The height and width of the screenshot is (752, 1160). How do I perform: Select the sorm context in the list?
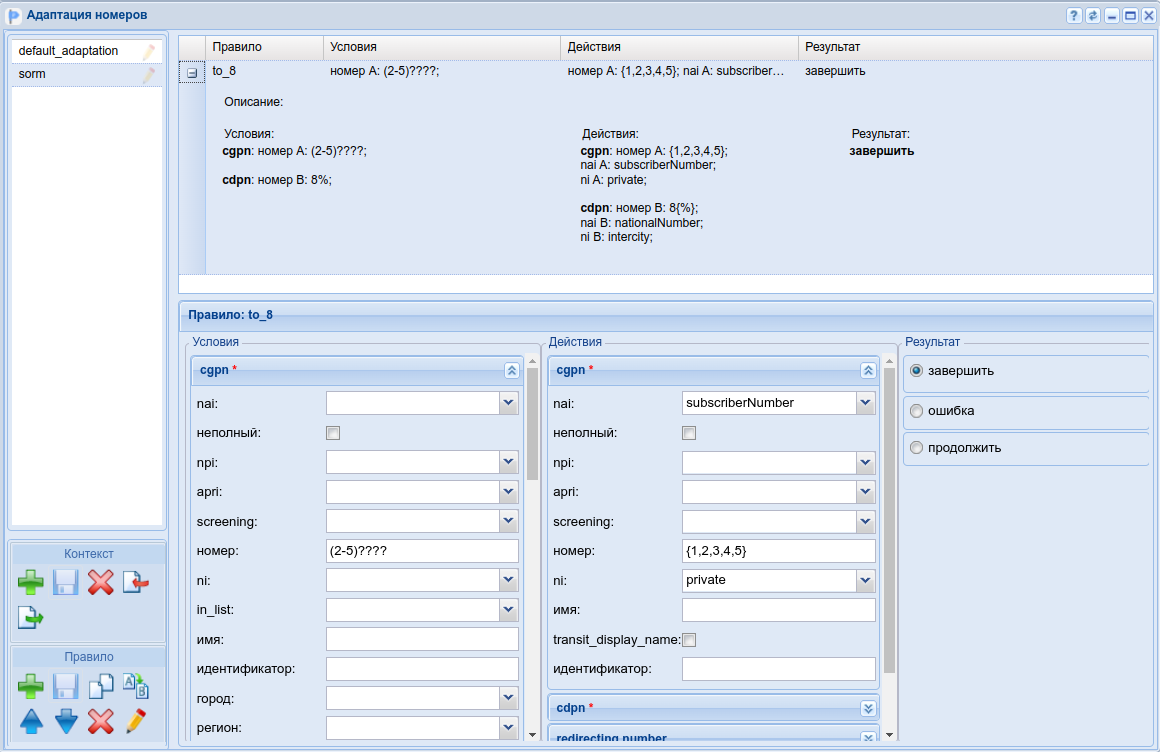pos(32,74)
